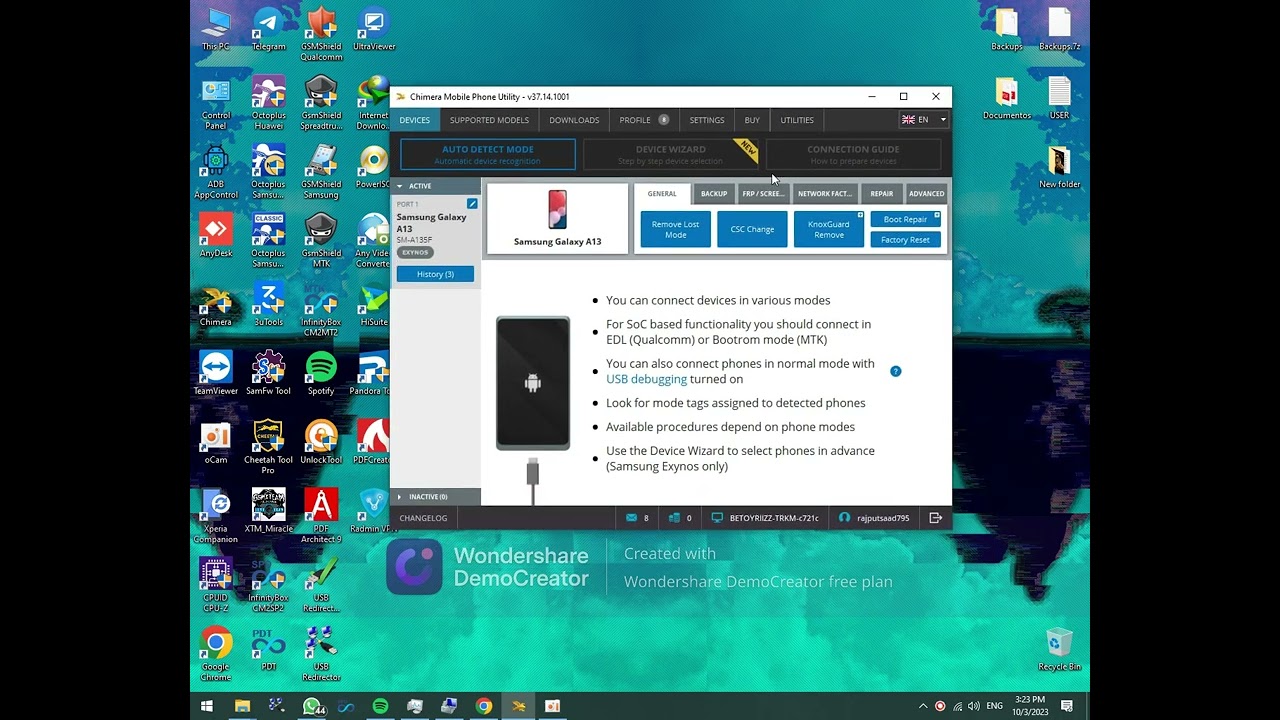Toggle the Boot Repair option
Screen dimensions: 1280x720
tap(905, 219)
